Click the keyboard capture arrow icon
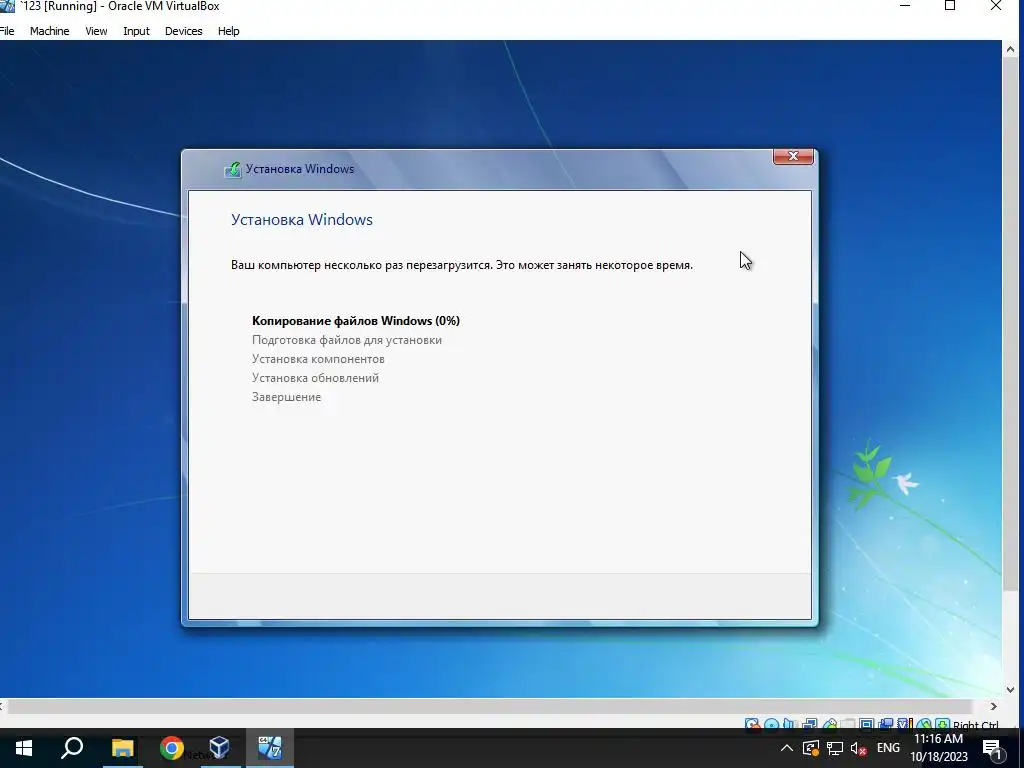The image size is (1024, 768). coord(942,724)
